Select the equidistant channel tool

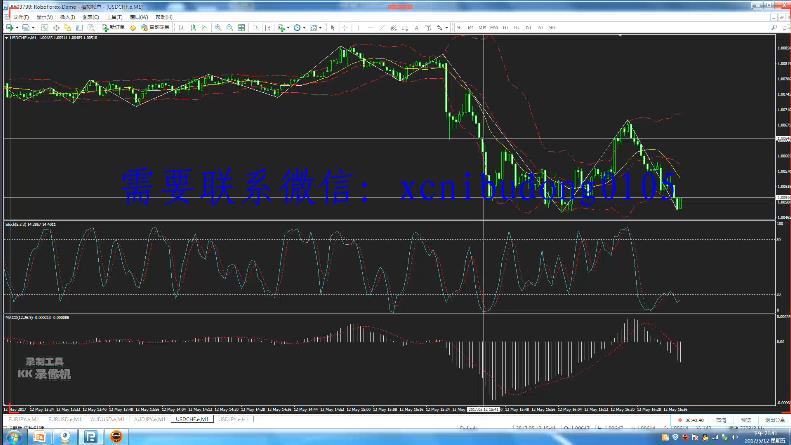click(x=393, y=28)
